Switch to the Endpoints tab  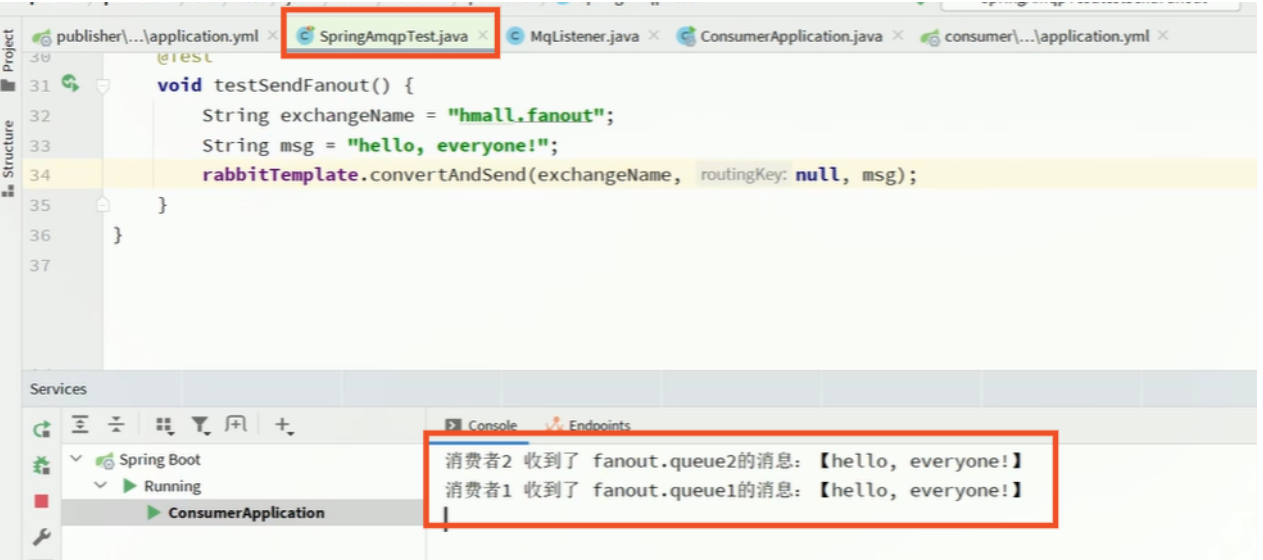pos(588,425)
